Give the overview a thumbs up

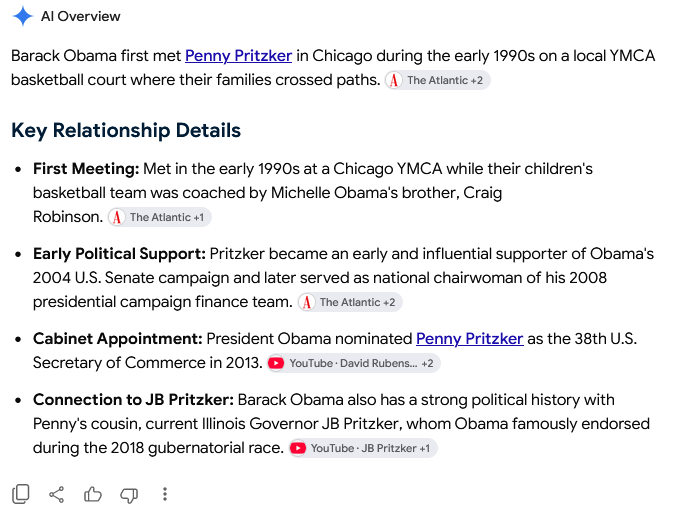(x=93, y=494)
